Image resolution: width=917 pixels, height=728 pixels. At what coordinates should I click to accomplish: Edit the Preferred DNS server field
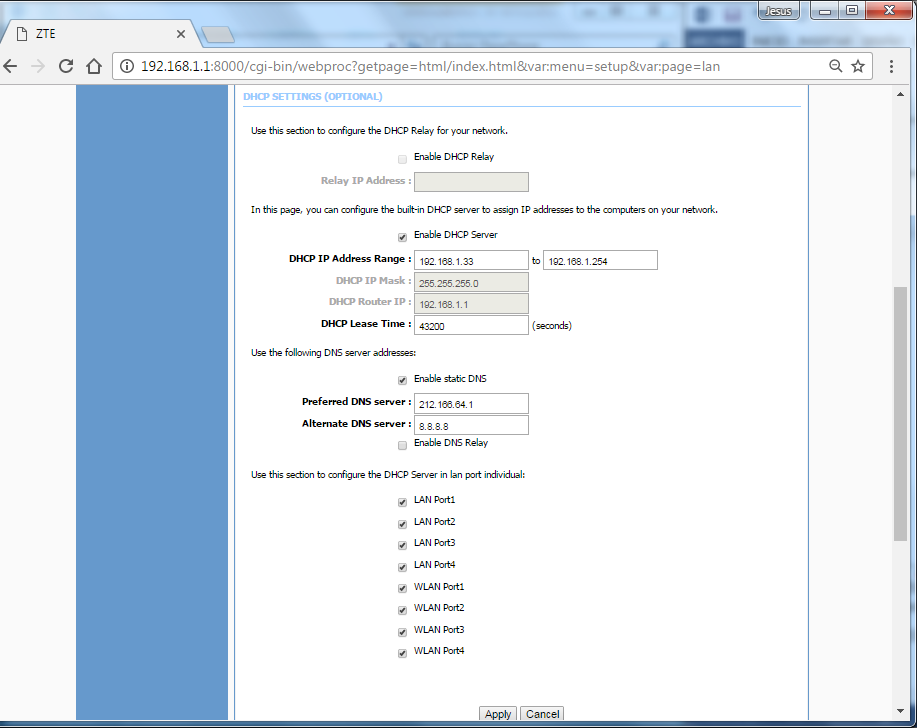click(x=471, y=403)
